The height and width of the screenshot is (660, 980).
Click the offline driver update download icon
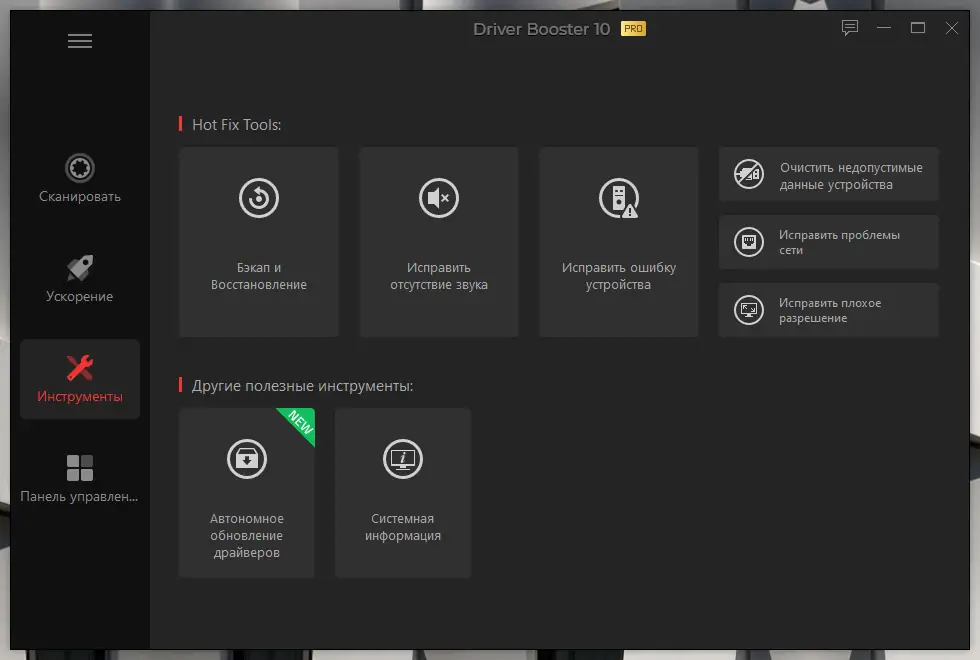point(246,459)
